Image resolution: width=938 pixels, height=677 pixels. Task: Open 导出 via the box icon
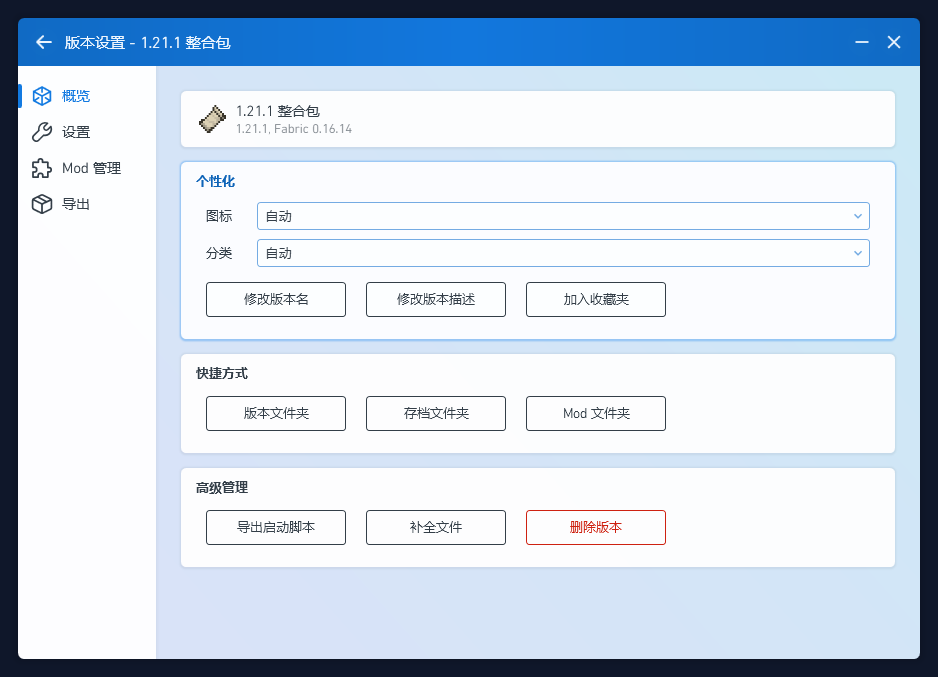pos(42,204)
